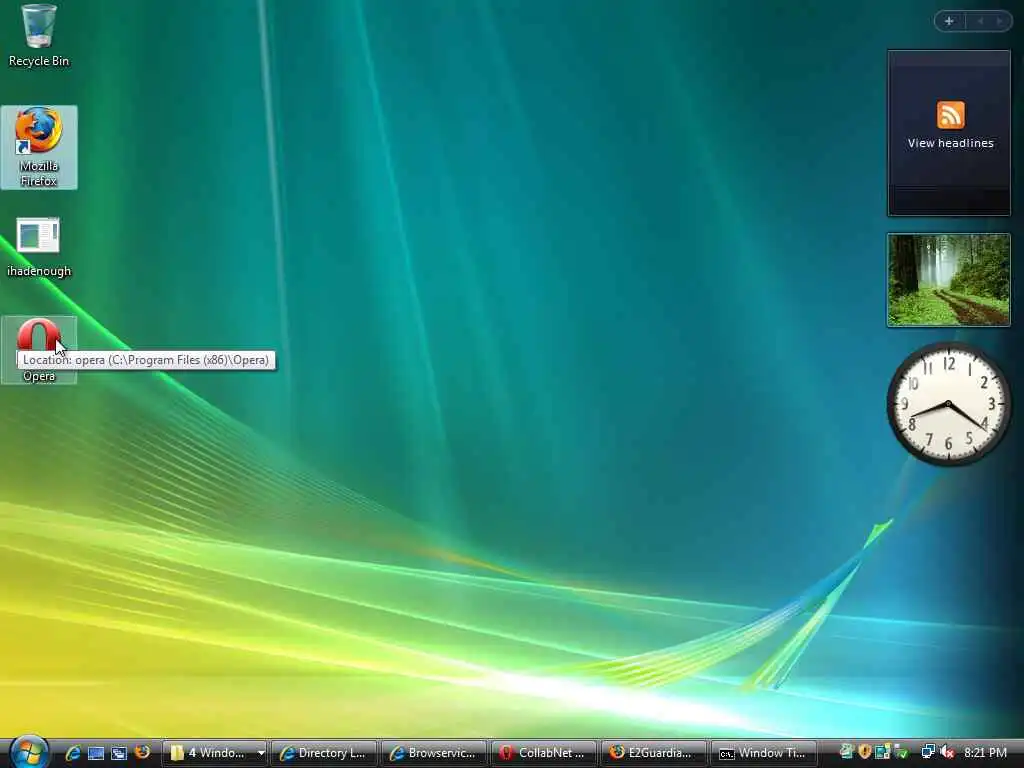Open the Recycle Bin desktop icon
The height and width of the screenshot is (768, 1024).
(39, 36)
